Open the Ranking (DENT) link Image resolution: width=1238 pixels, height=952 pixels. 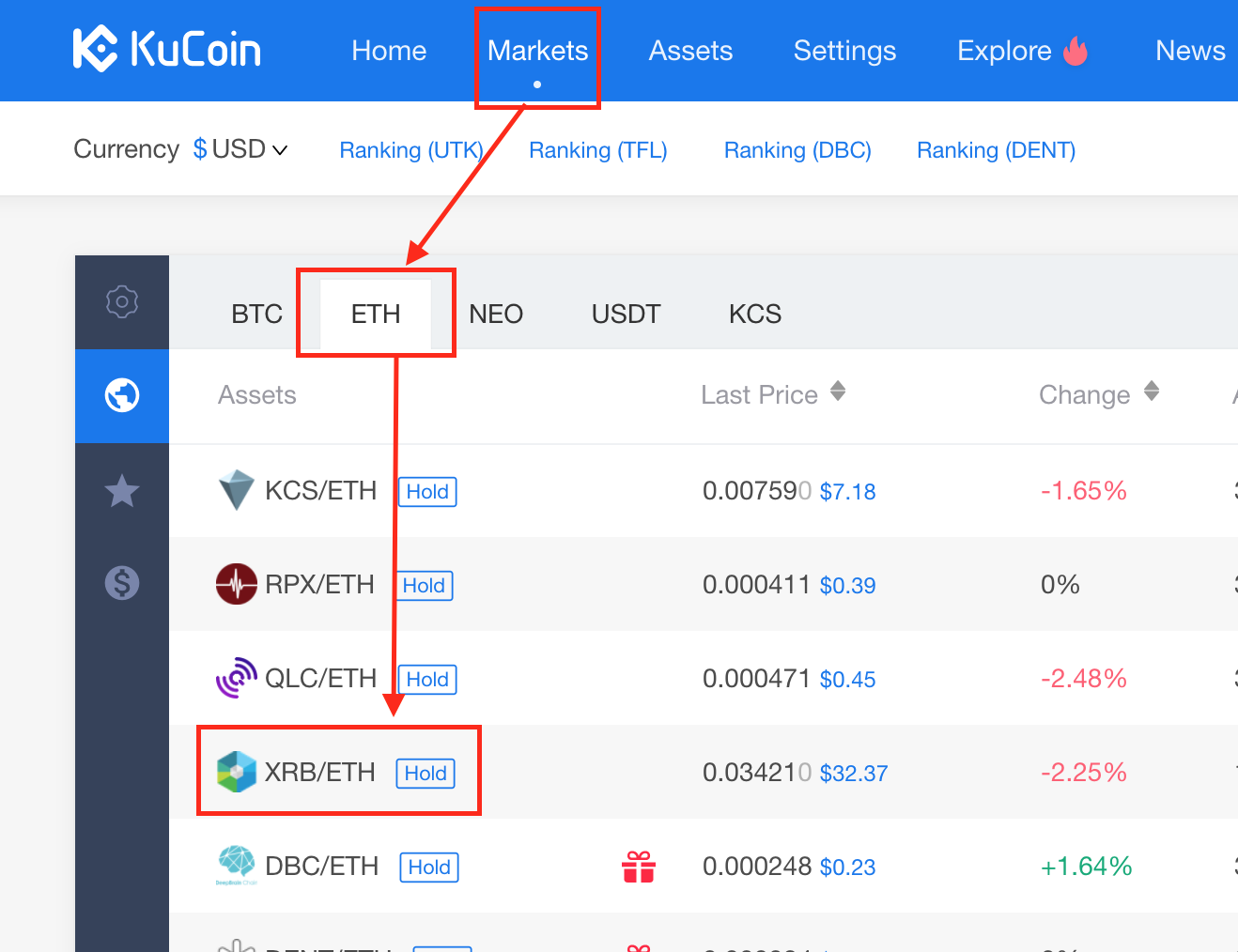996,150
